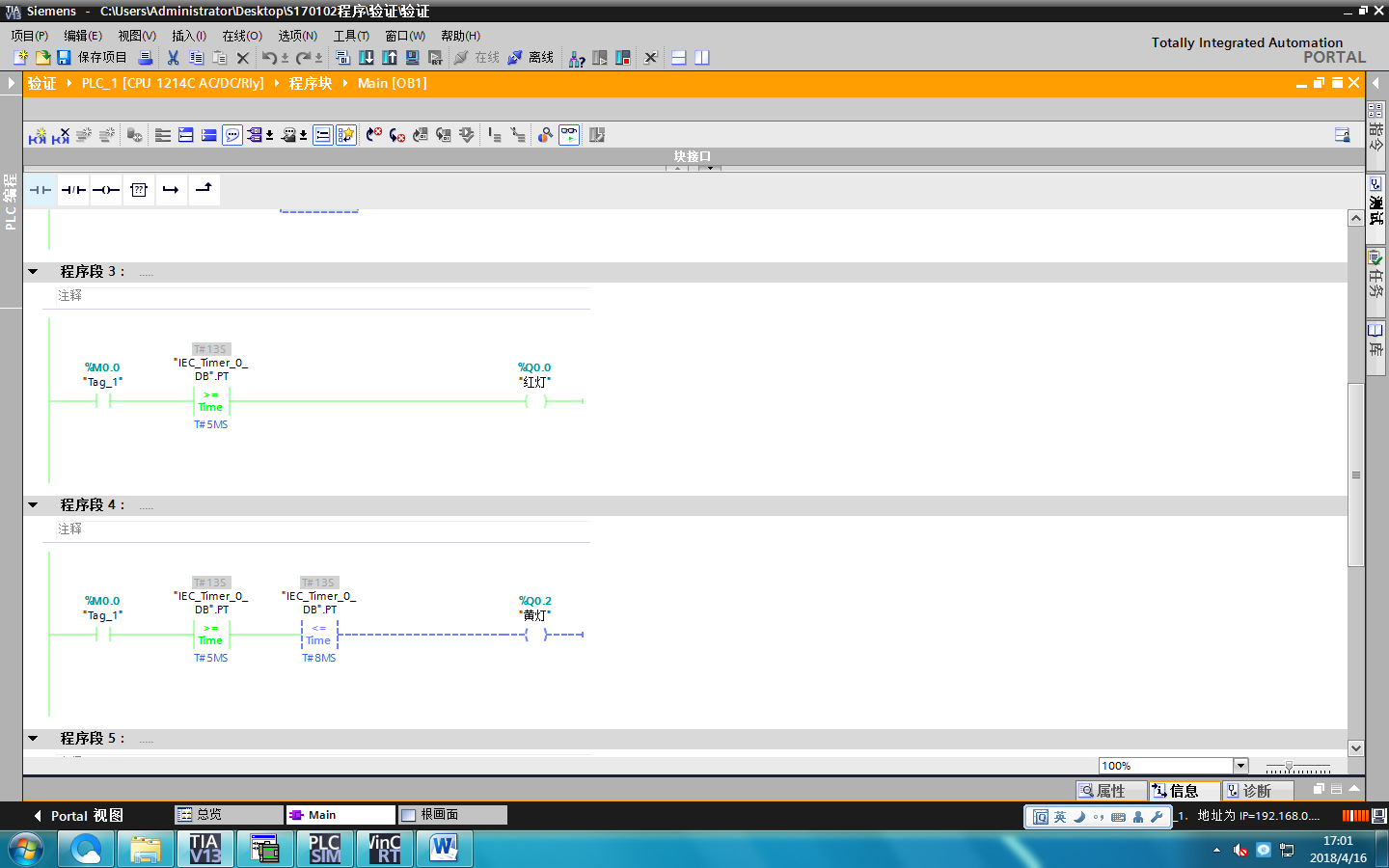The image size is (1389, 868).
Task: Click the download to device icon
Action: pyautogui.click(x=367, y=58)
